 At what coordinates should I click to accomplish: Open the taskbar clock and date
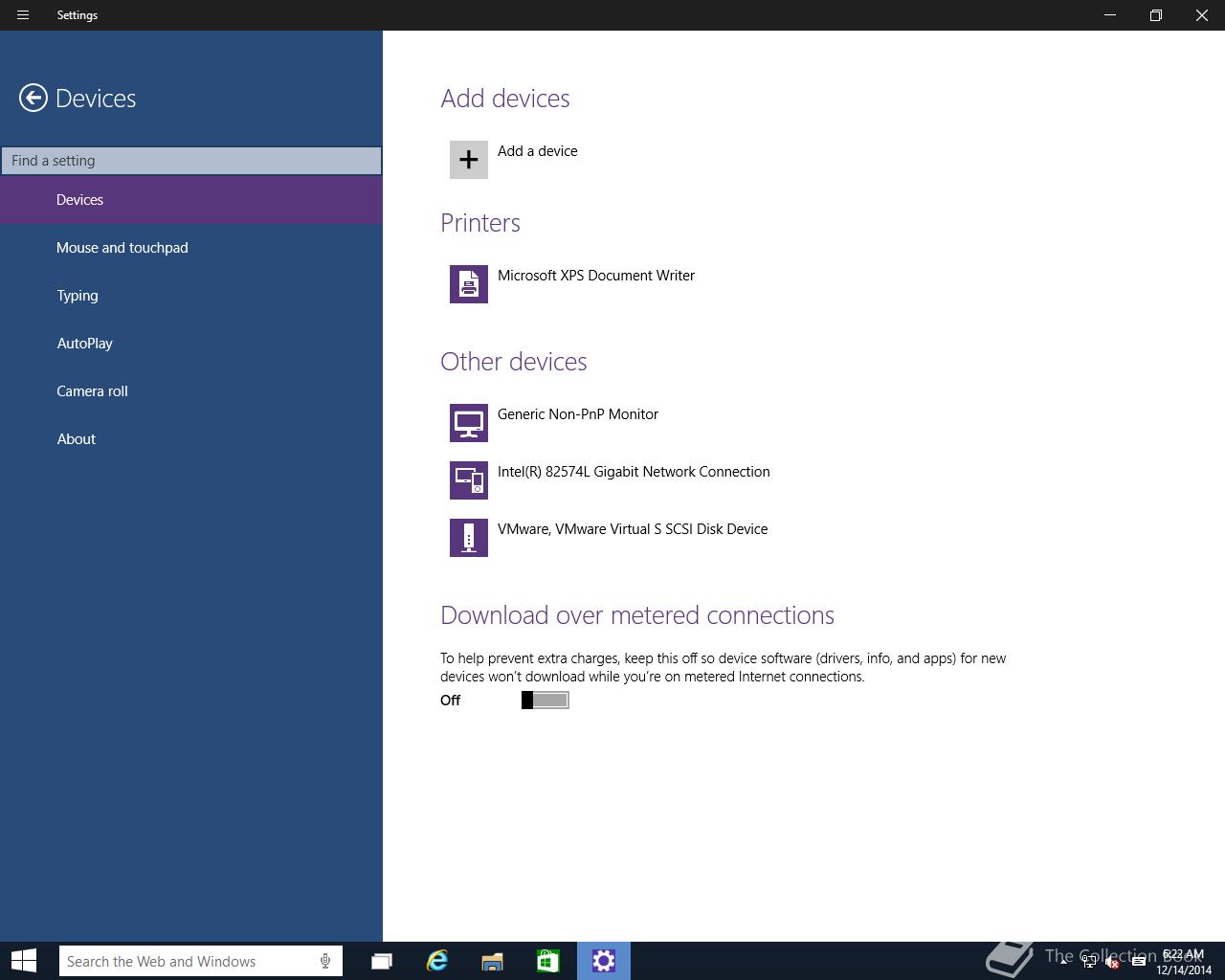(x=1183, y=962)
